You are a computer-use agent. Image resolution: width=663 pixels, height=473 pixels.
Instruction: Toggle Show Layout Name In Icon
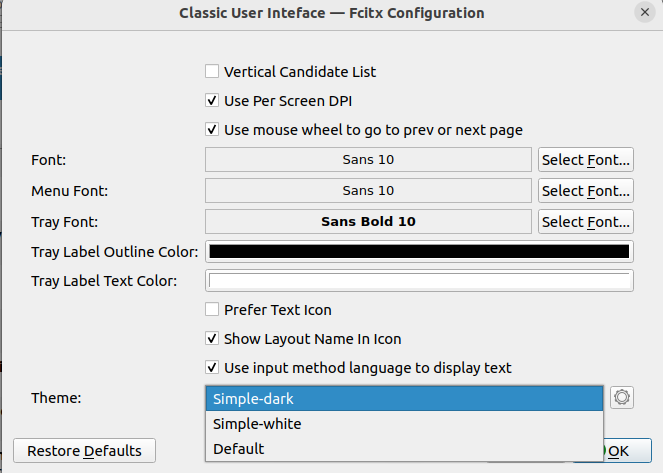212,339
